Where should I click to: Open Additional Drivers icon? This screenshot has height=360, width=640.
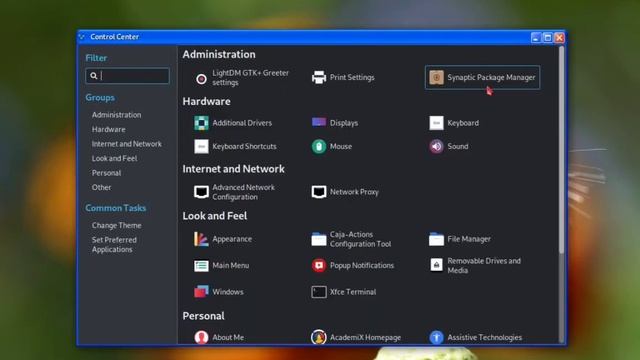[201, 123]
